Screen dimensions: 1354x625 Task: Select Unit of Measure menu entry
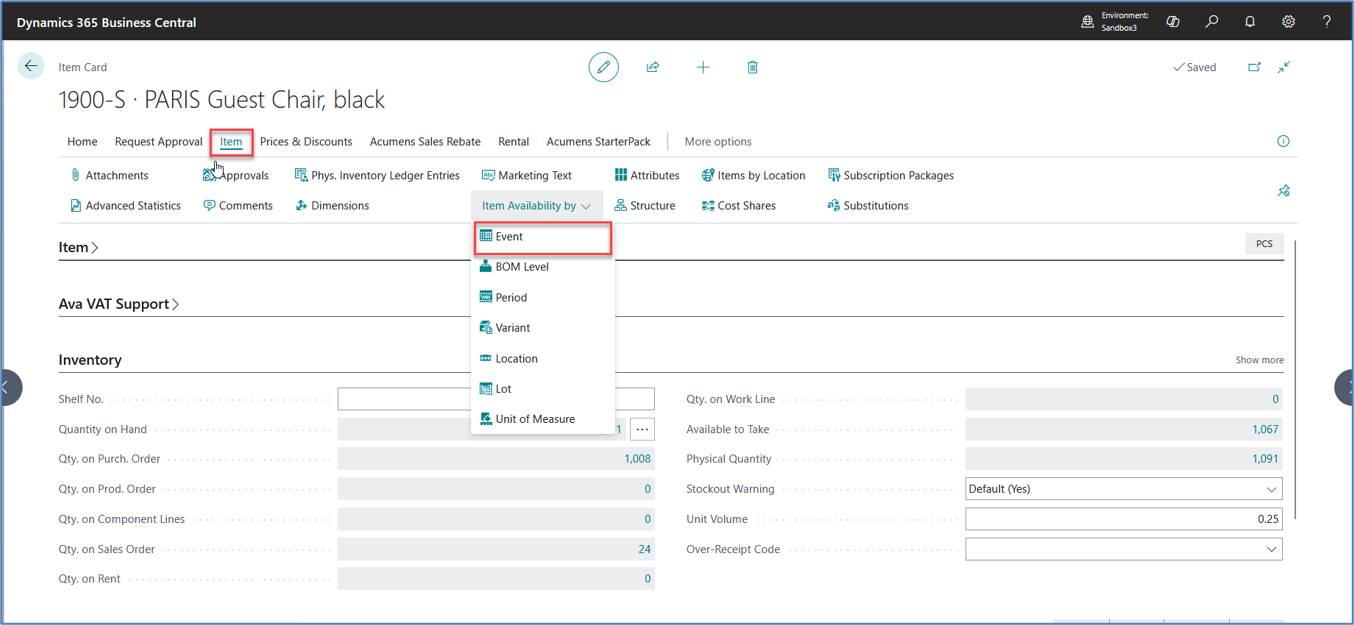pyautogui.click(x=541, y=419)
